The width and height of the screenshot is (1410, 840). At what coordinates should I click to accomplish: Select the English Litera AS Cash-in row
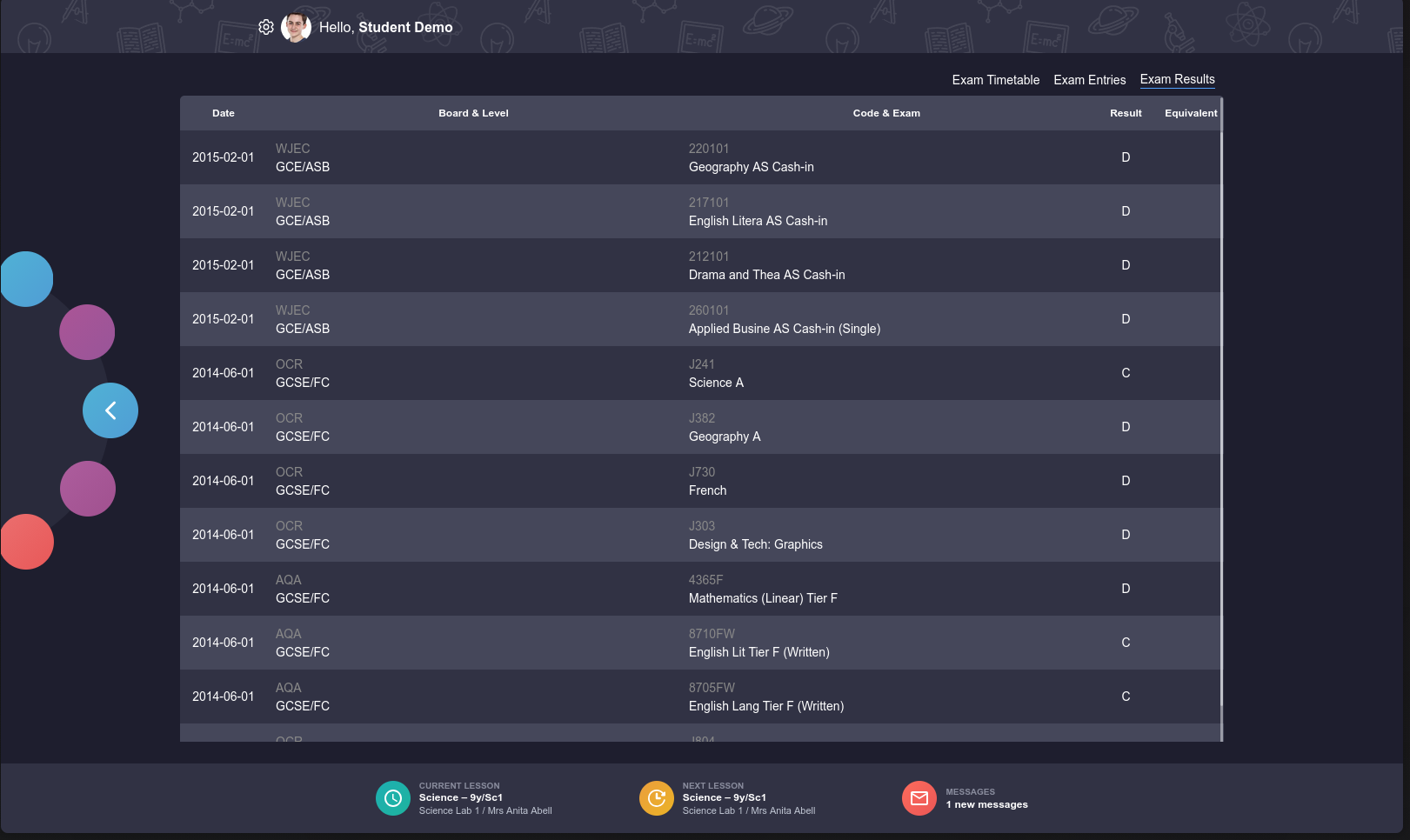pos(700,211)
